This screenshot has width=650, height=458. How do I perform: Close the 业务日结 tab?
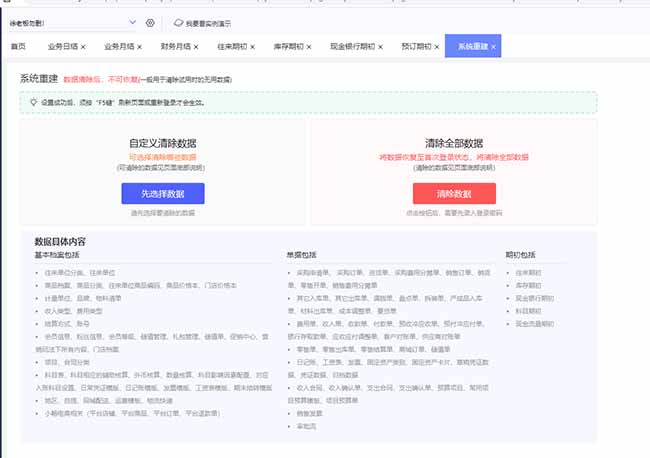pos(83,47)
